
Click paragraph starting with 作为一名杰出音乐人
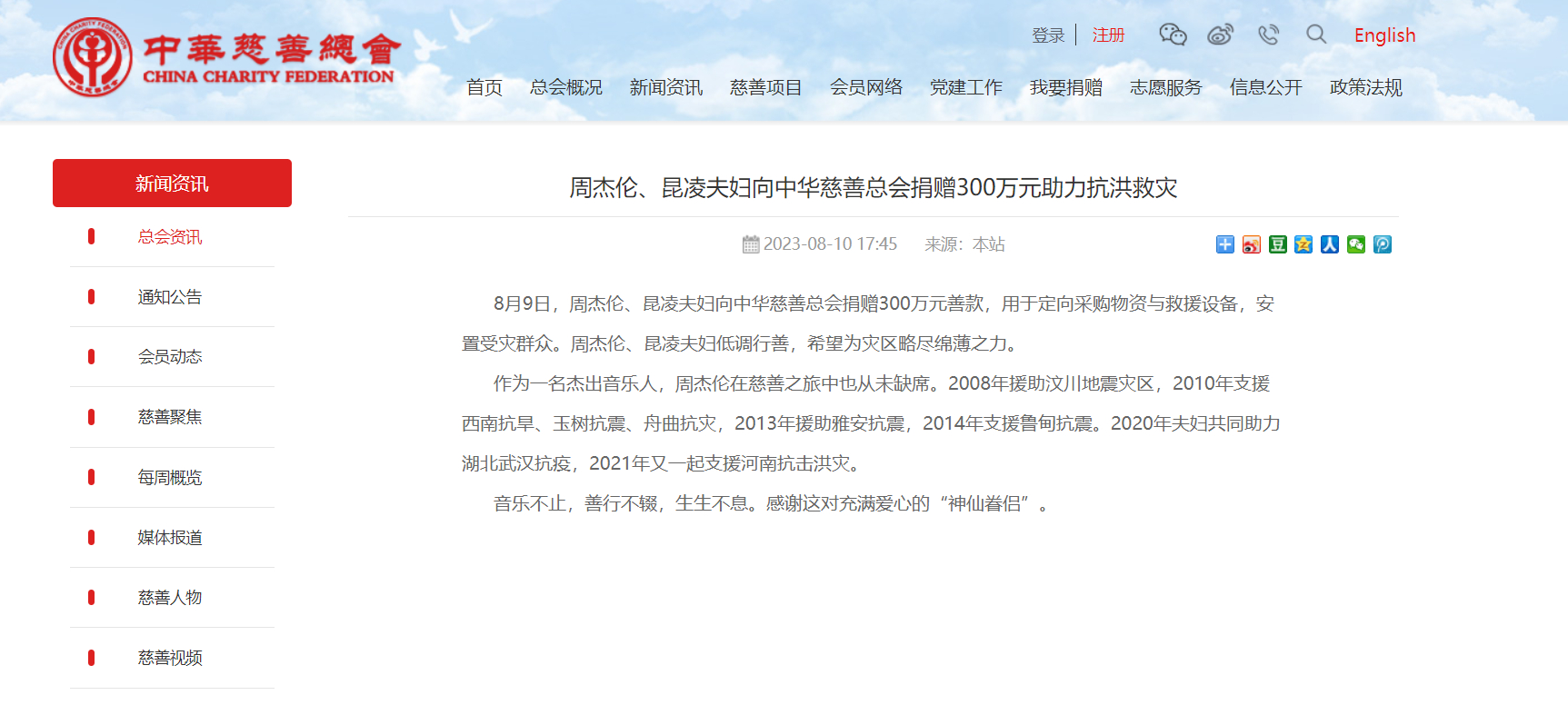[871, 423]
